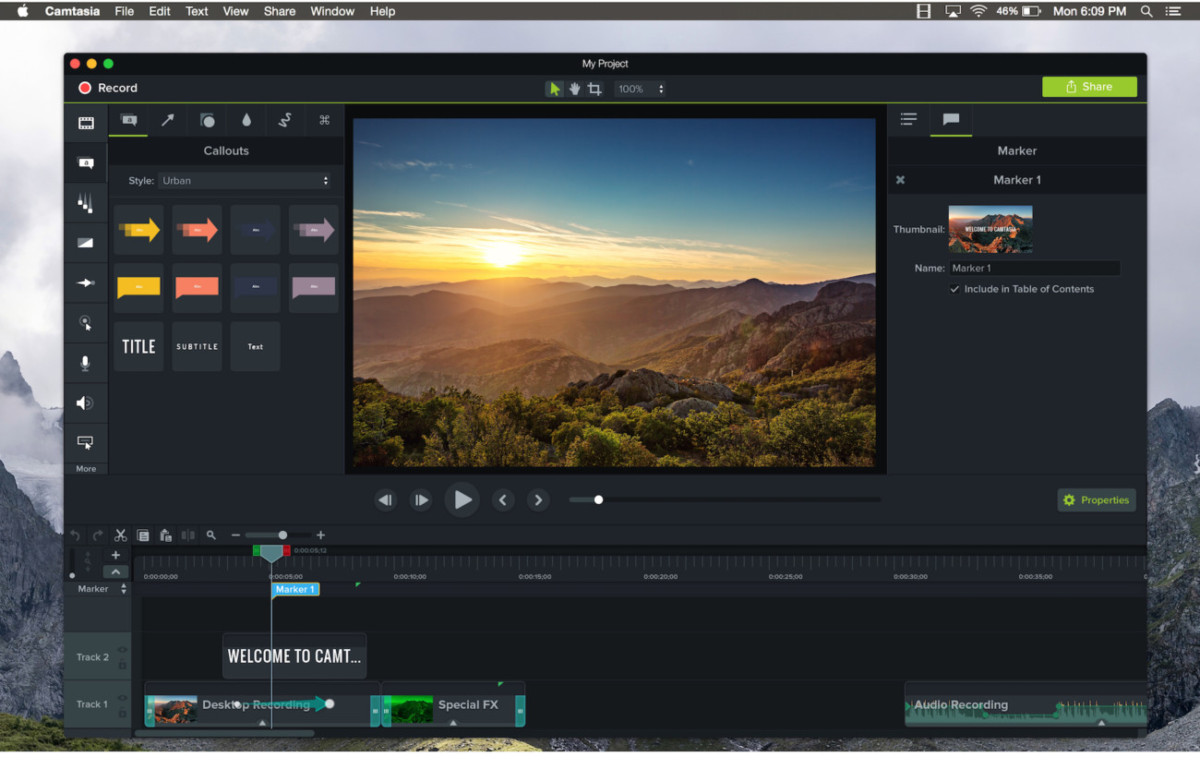
Task: Select the Sketch Motion squiggle icon
Action: tap(285, 120)
